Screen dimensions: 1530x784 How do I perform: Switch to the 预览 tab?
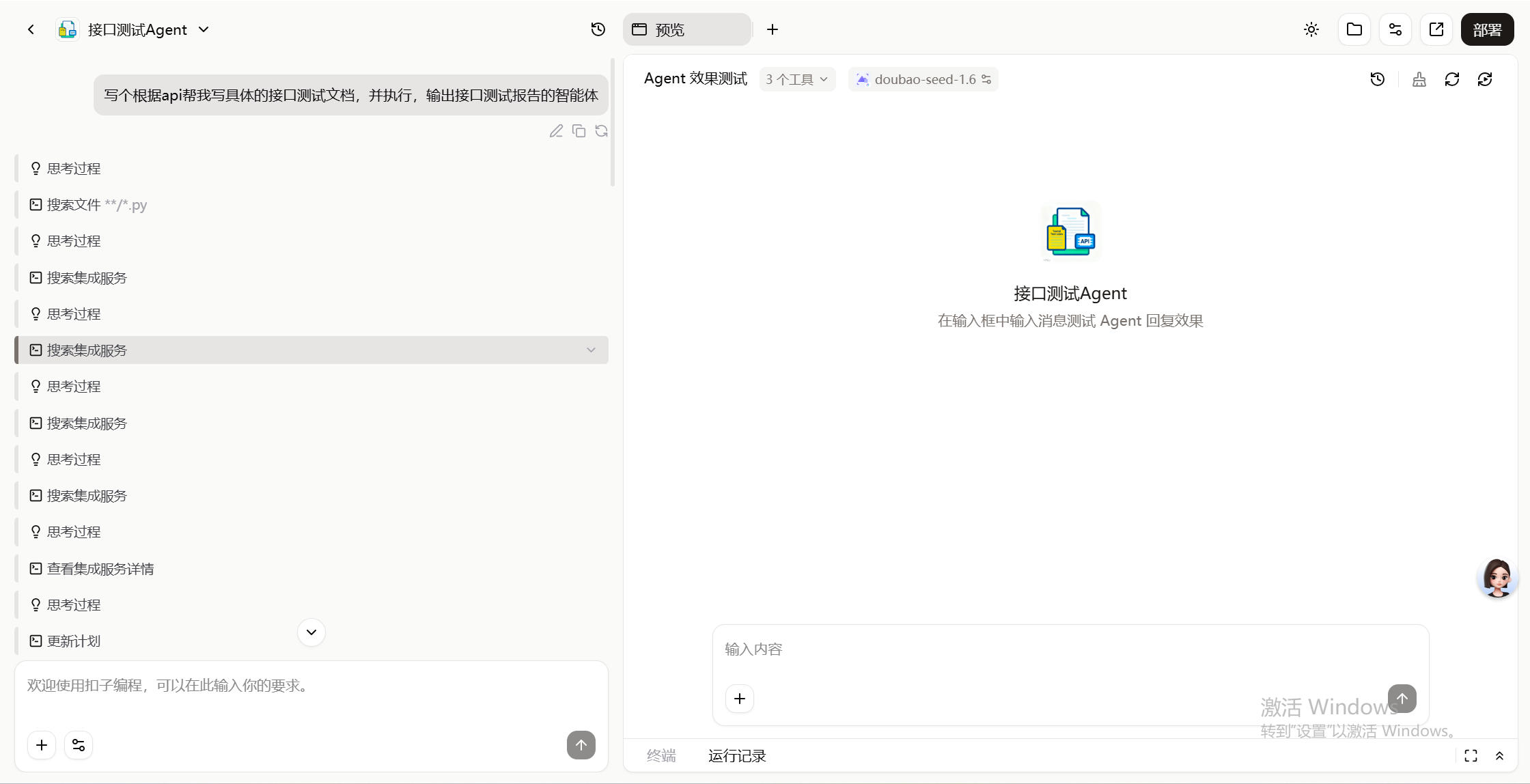tap(687, 29)
